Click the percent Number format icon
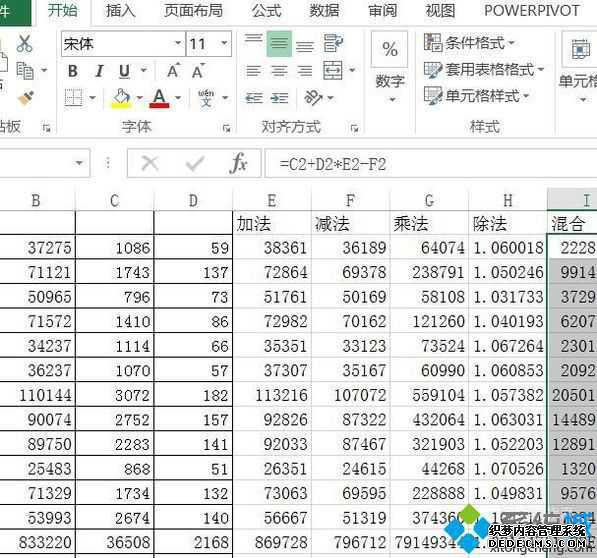The height and width of the screenshot is (558, 597). (389, 49)
